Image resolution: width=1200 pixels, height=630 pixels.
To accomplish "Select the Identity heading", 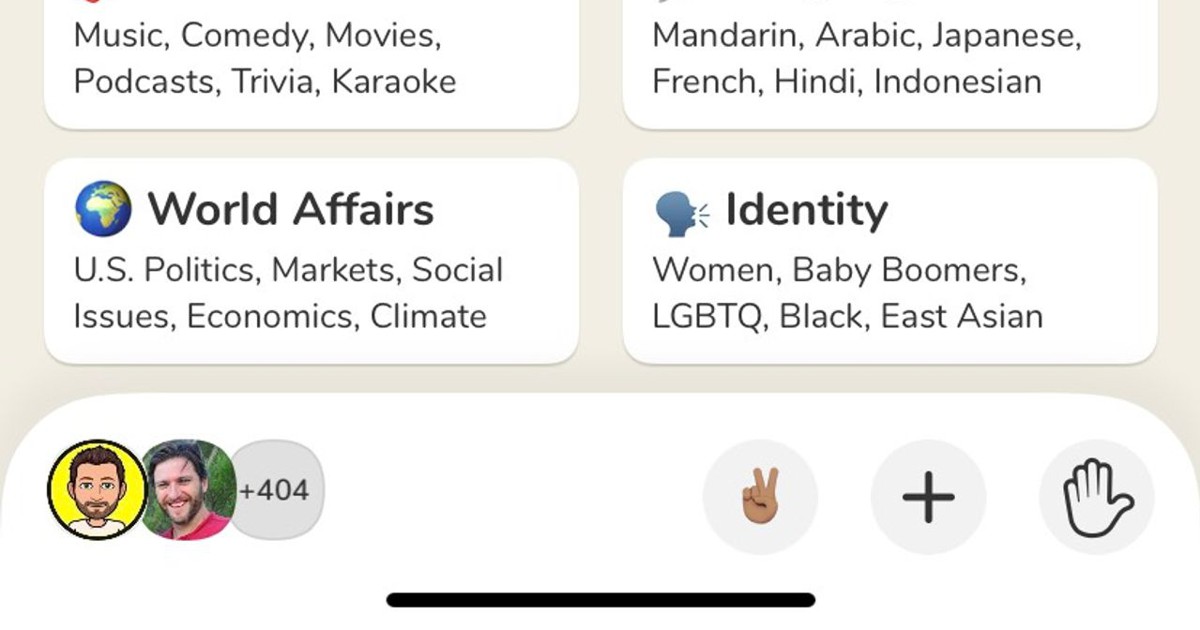I will coord(806,210).
